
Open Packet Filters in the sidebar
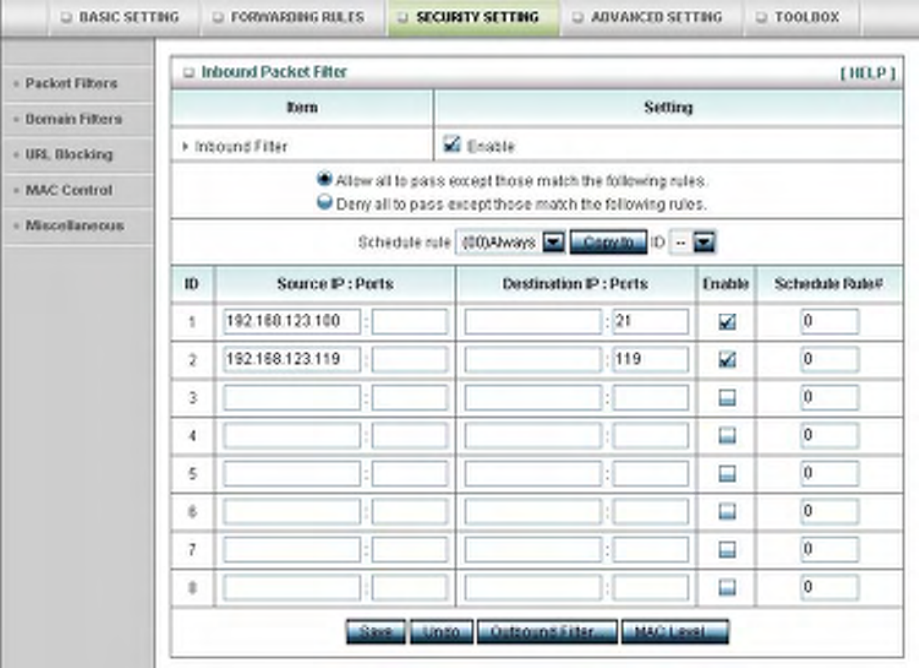click(x=71, y=83)
